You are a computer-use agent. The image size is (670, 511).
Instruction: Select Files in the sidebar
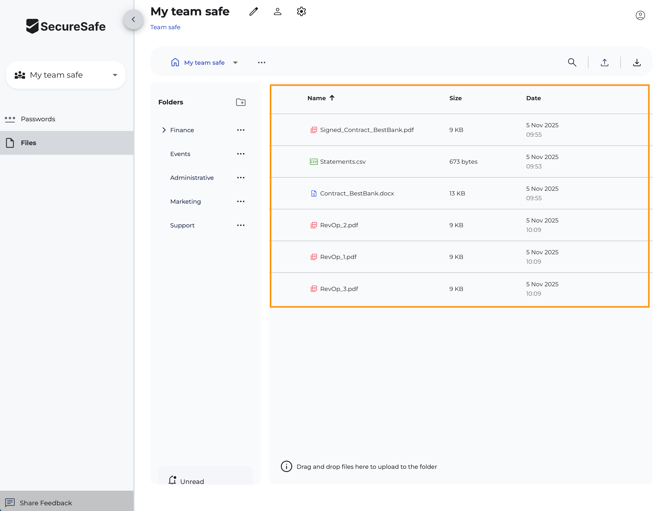pyautogui.click(x=28, y=143)
